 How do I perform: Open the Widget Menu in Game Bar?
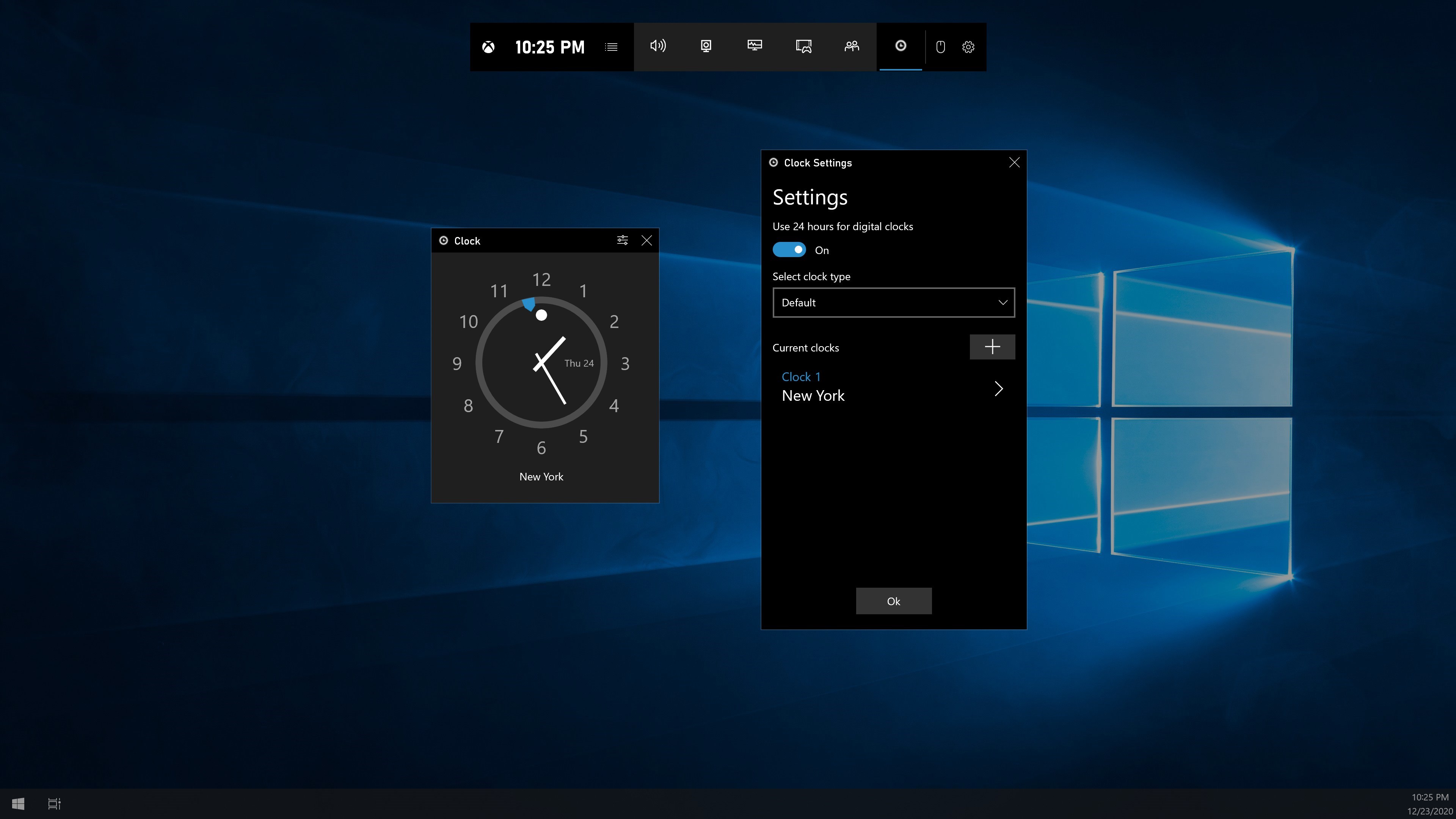pyautogui.click(x=611, y=47)
